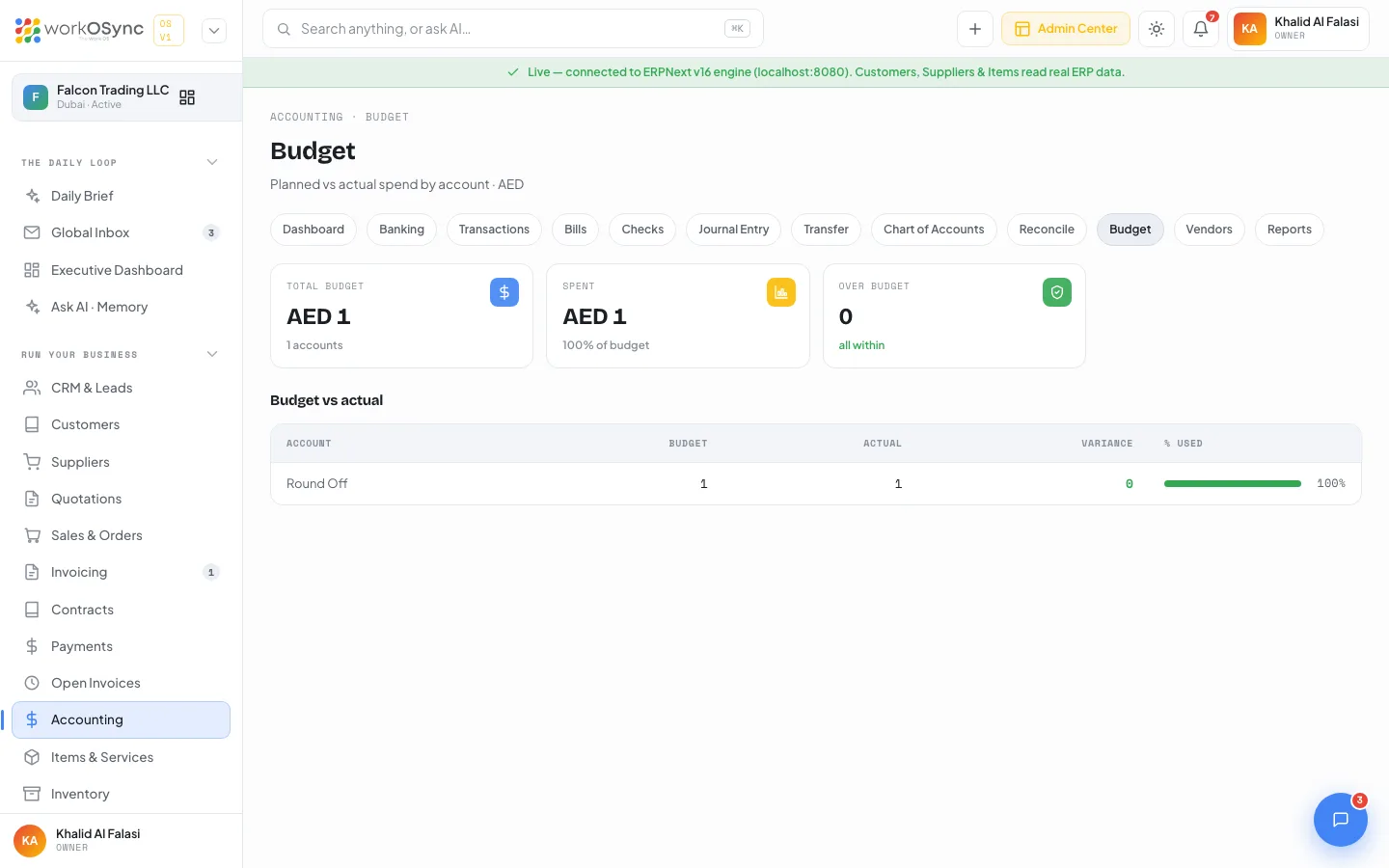
Task: Open Daily Brief sparkle icon
Action: click(32, 196)
